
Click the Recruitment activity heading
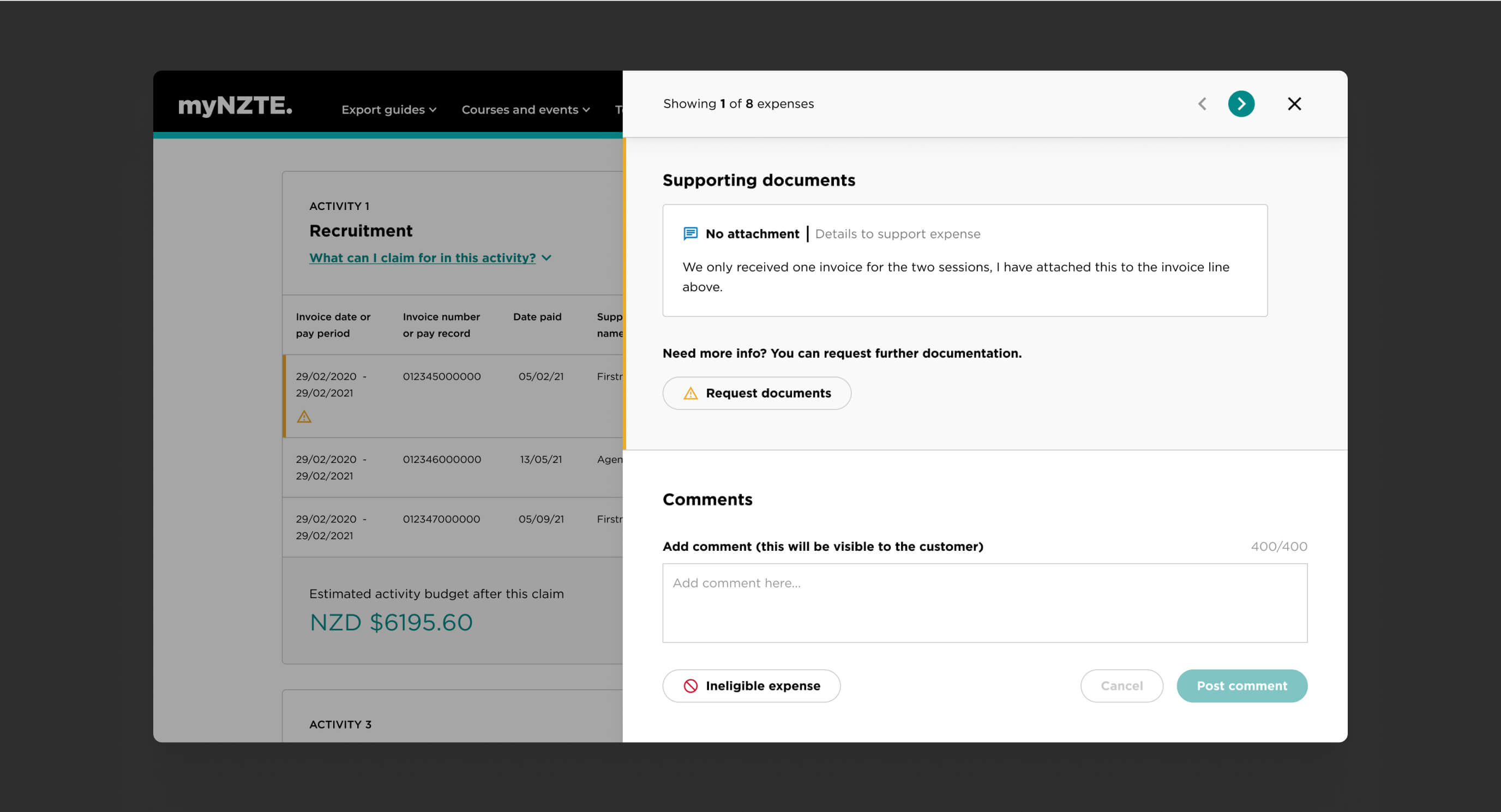tap(361, 231)
